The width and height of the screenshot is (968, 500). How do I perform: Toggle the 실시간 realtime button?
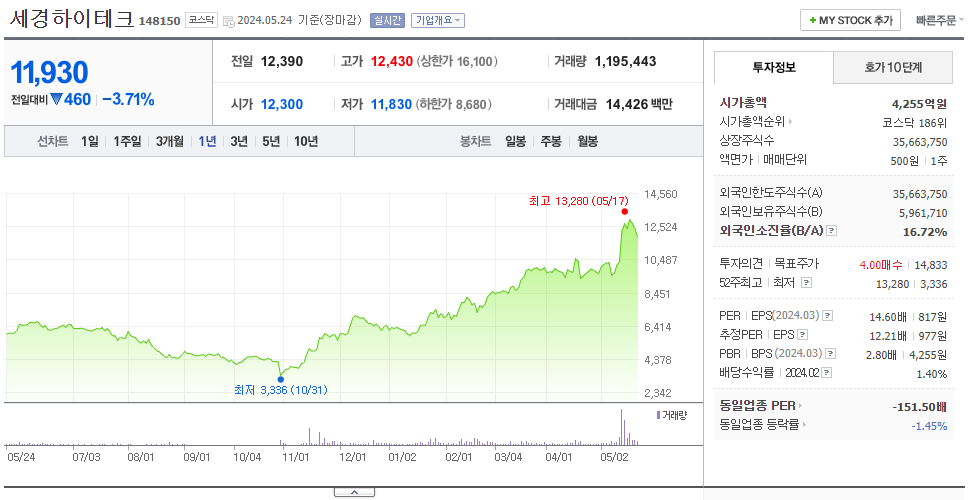(387, 20)
